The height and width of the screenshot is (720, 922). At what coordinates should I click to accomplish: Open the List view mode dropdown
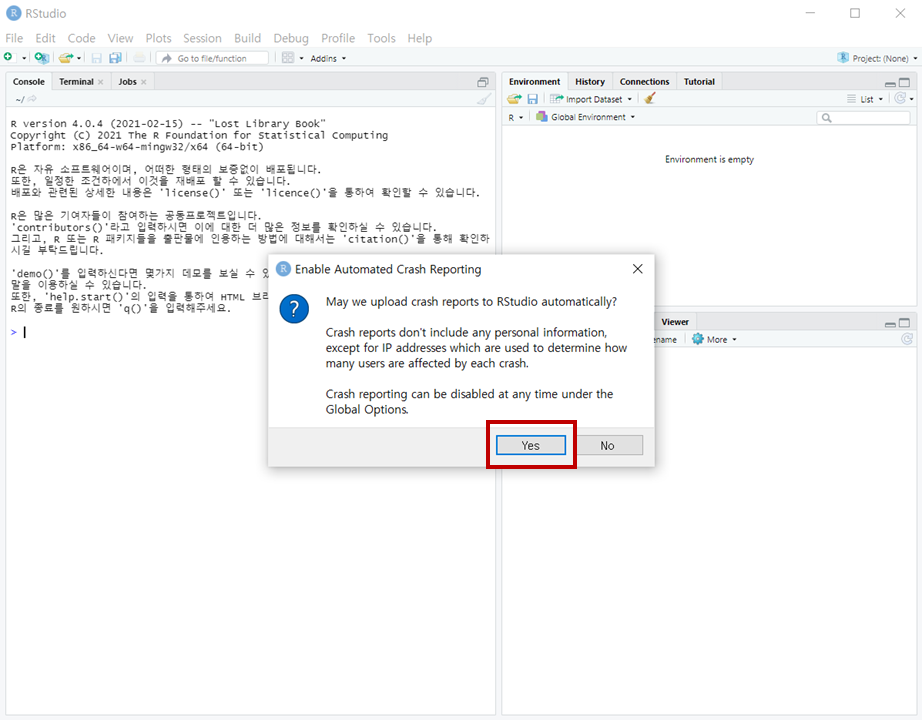(864, 99)
